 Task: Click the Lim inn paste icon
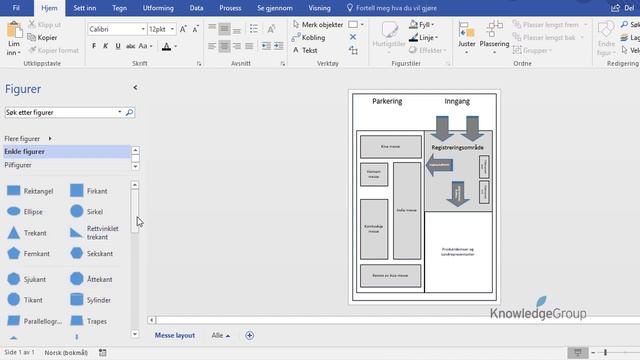[14, 29]
